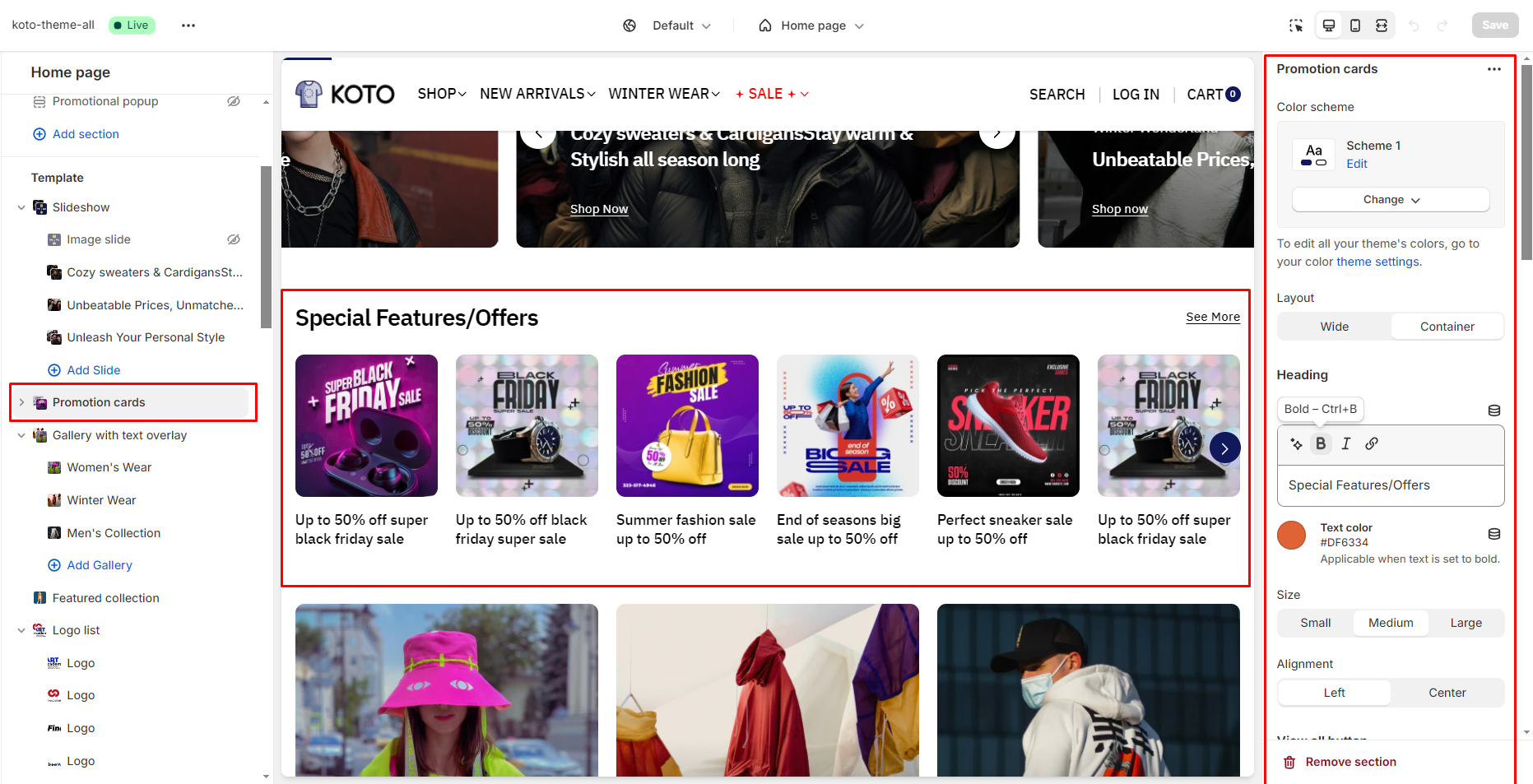Switch to mobile preview icon

[x=1355, y=26]
